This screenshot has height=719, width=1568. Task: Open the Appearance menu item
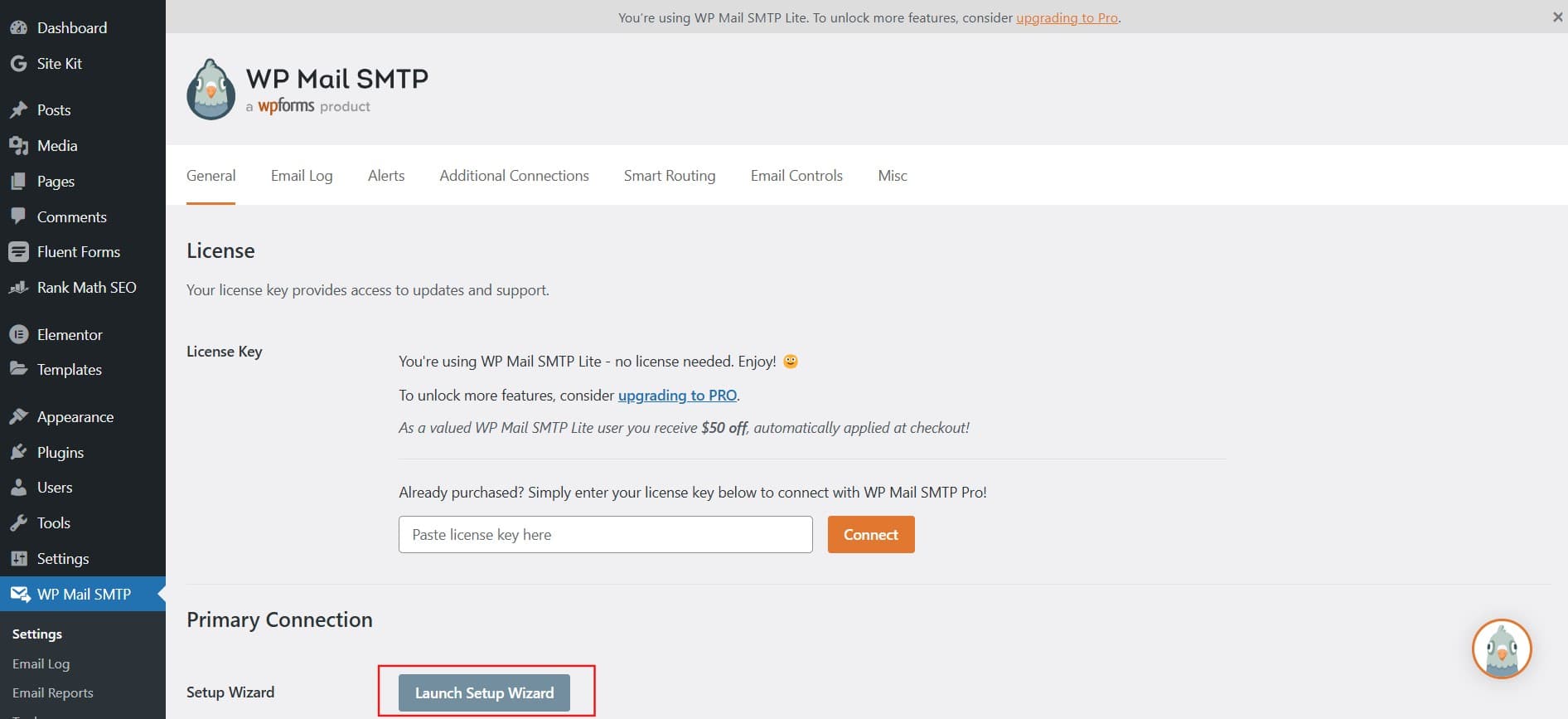(83, 416)
